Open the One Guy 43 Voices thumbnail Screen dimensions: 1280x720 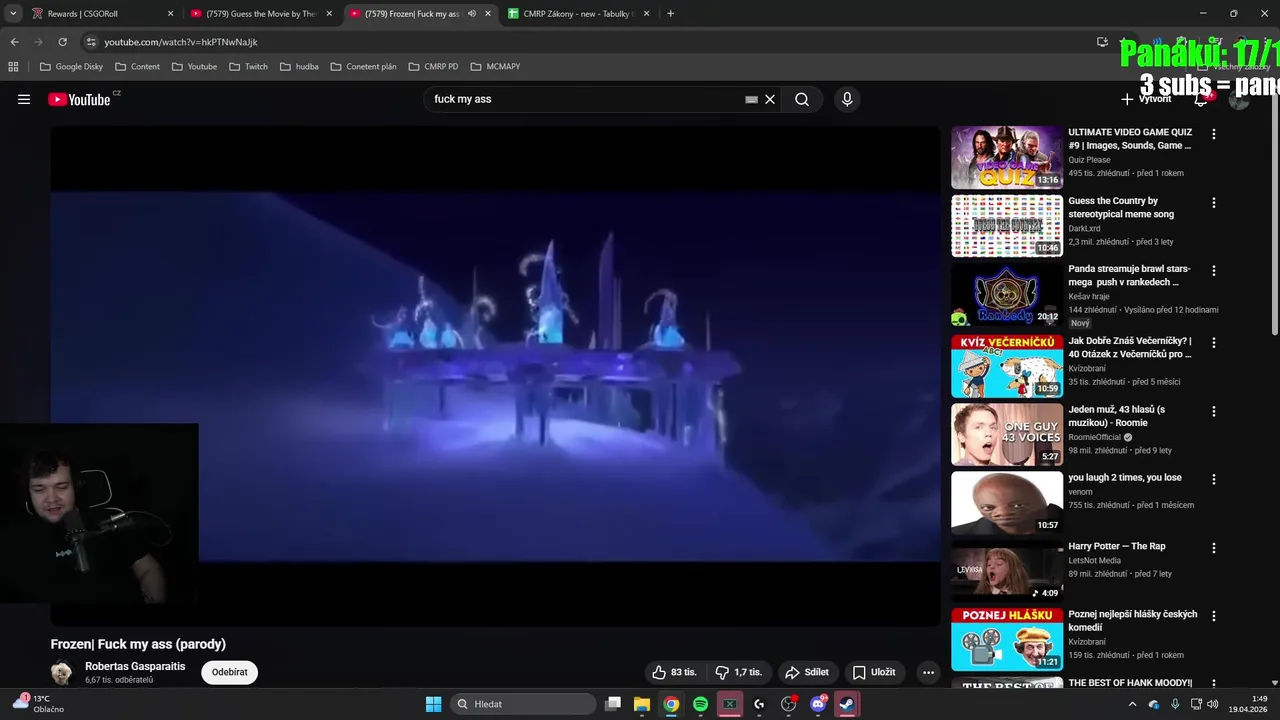tap(1007, 435)
